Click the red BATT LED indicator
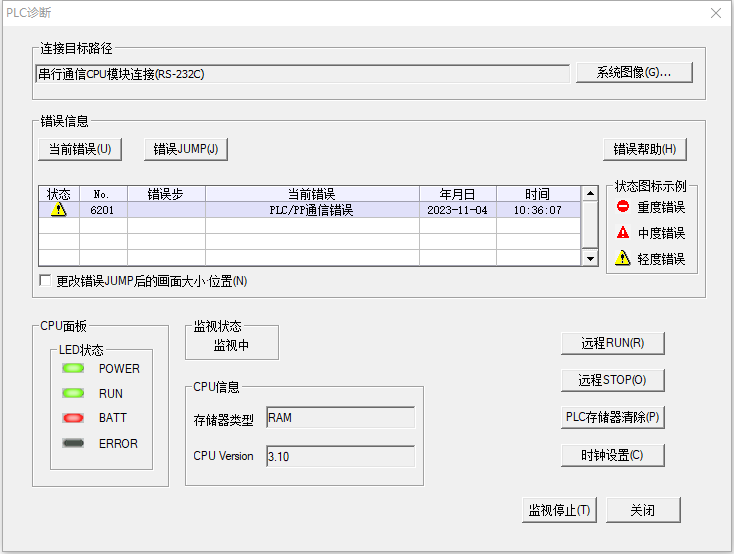Viewport: 734px width, 554px height. tap(73, 418)
